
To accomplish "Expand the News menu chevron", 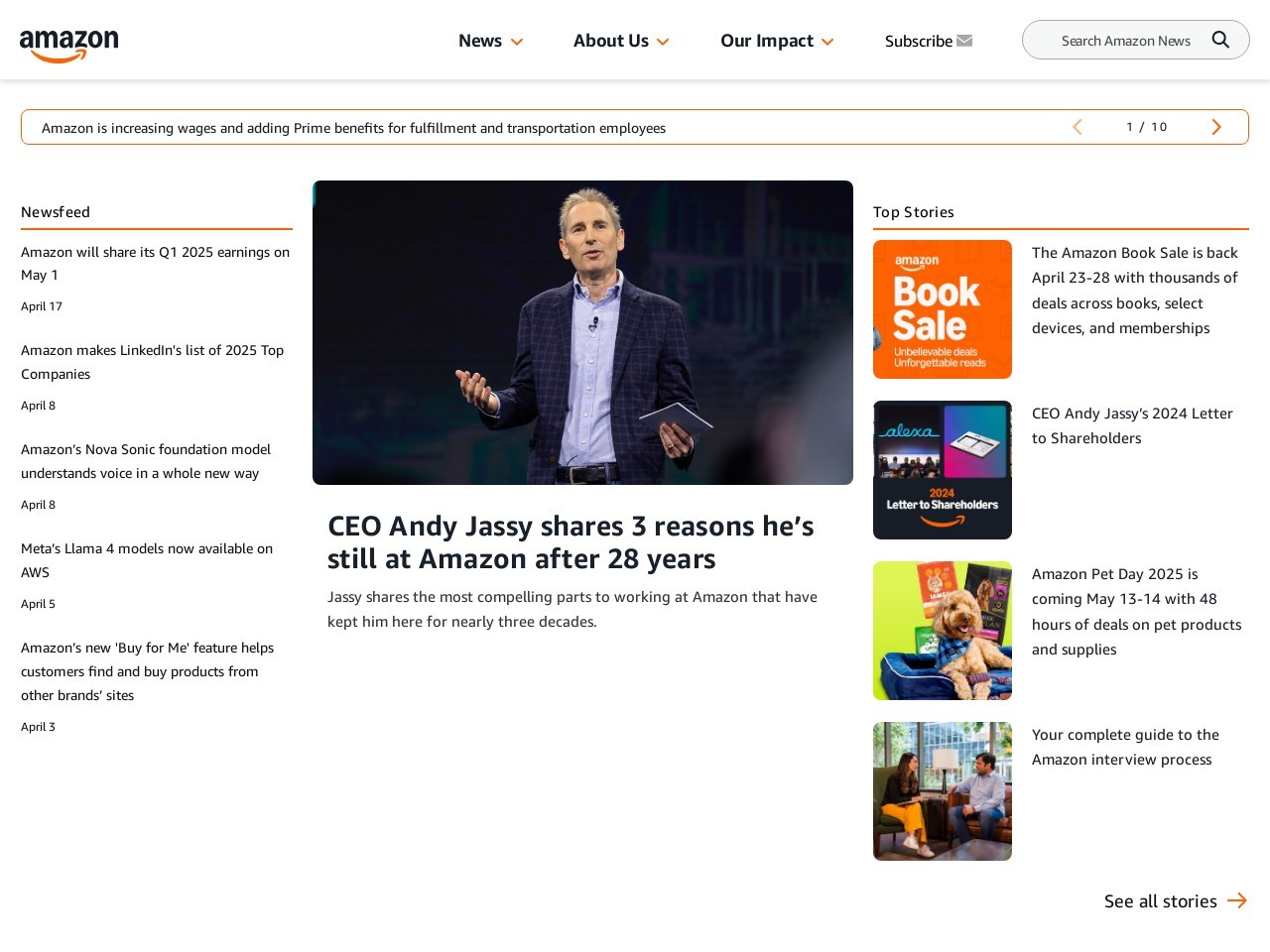I will 517,42.
